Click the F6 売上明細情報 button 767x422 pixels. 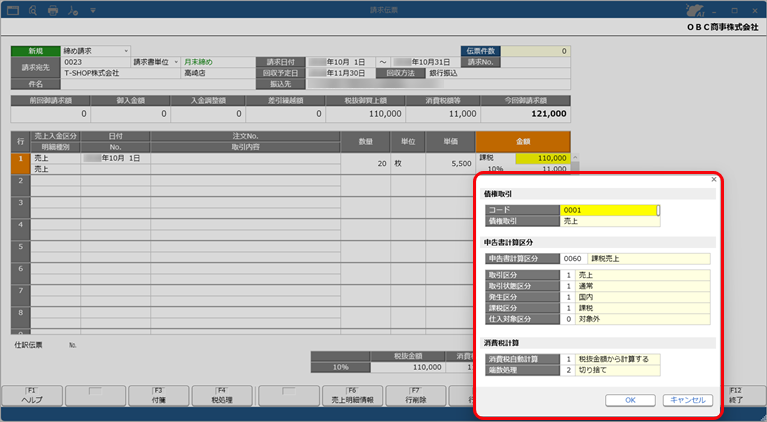coord(352,396)
